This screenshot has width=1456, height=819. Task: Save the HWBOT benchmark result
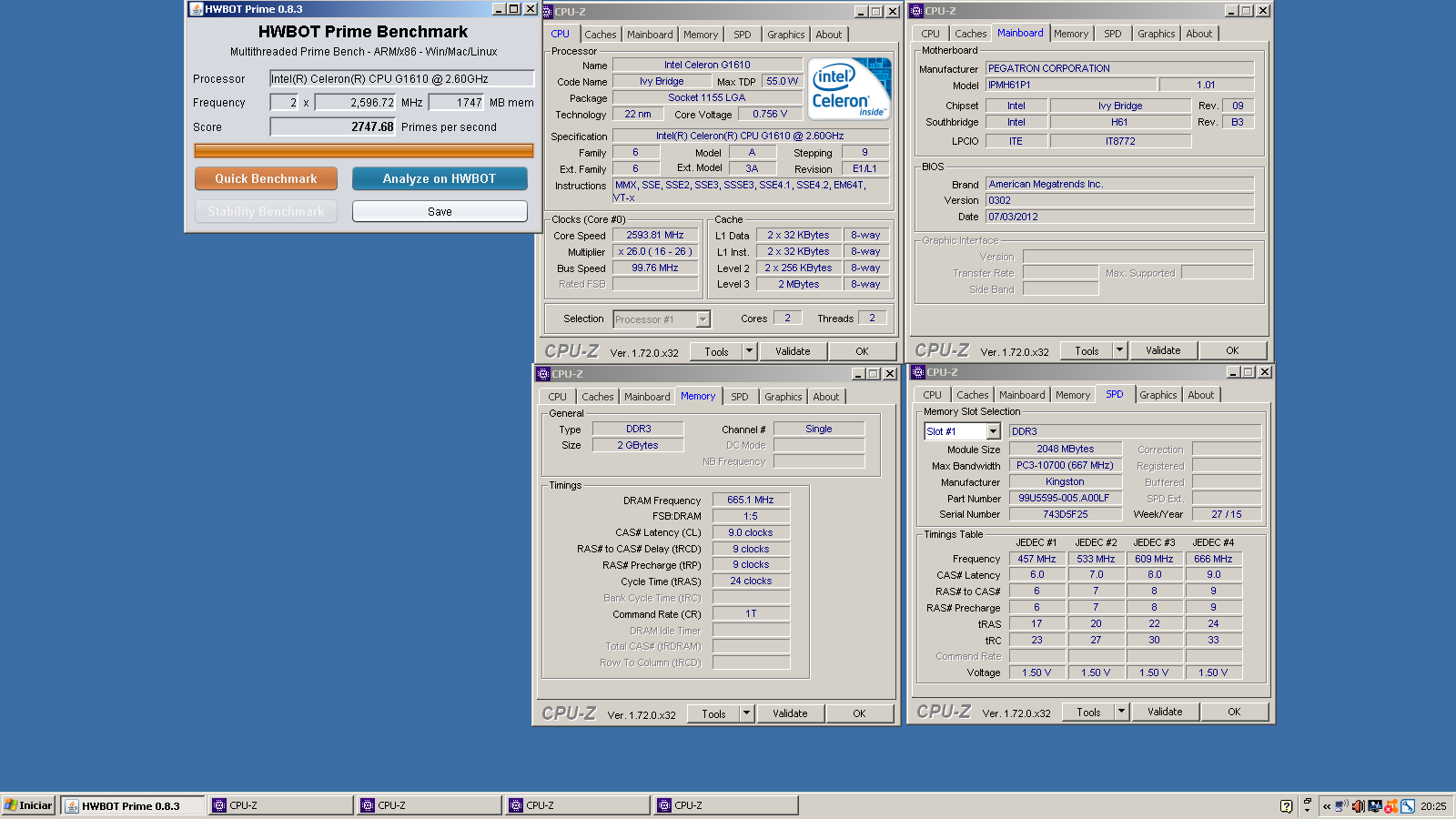(440, 211)
